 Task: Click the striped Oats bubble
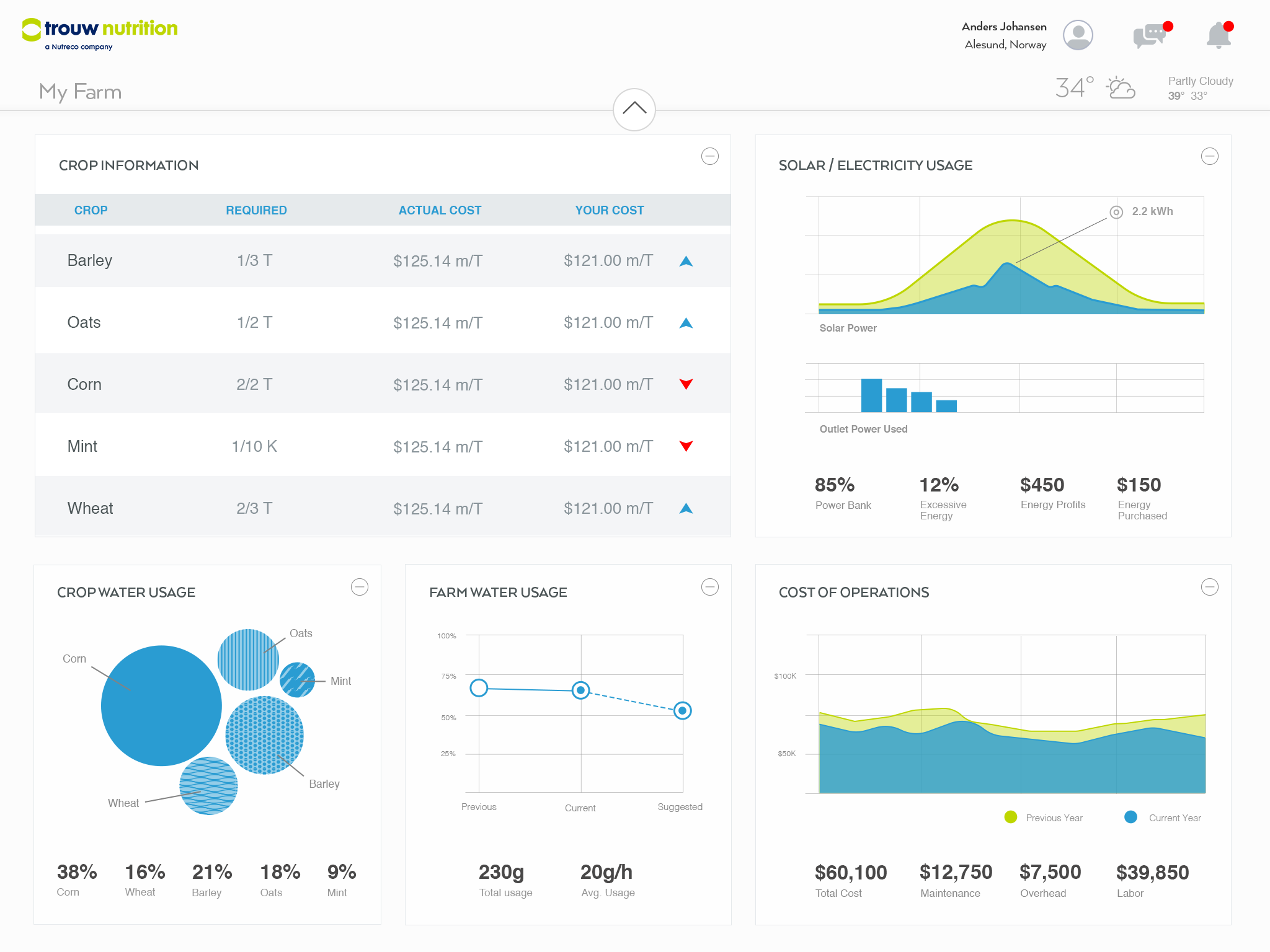[x=248, y=659]
